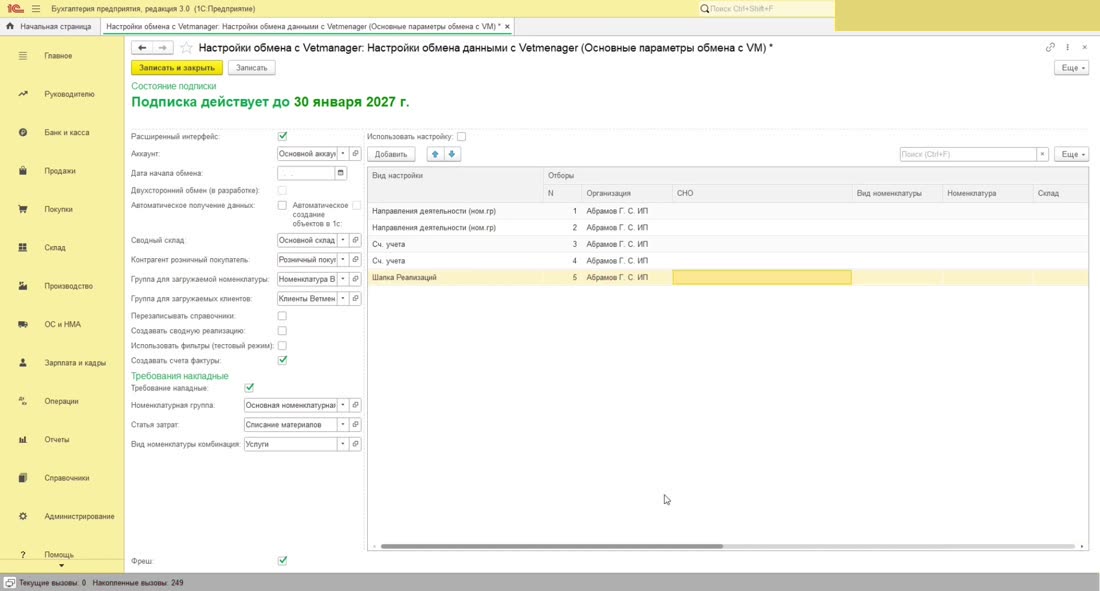Expand the Аккаунт dropdown list

click(x=343, y=153)
